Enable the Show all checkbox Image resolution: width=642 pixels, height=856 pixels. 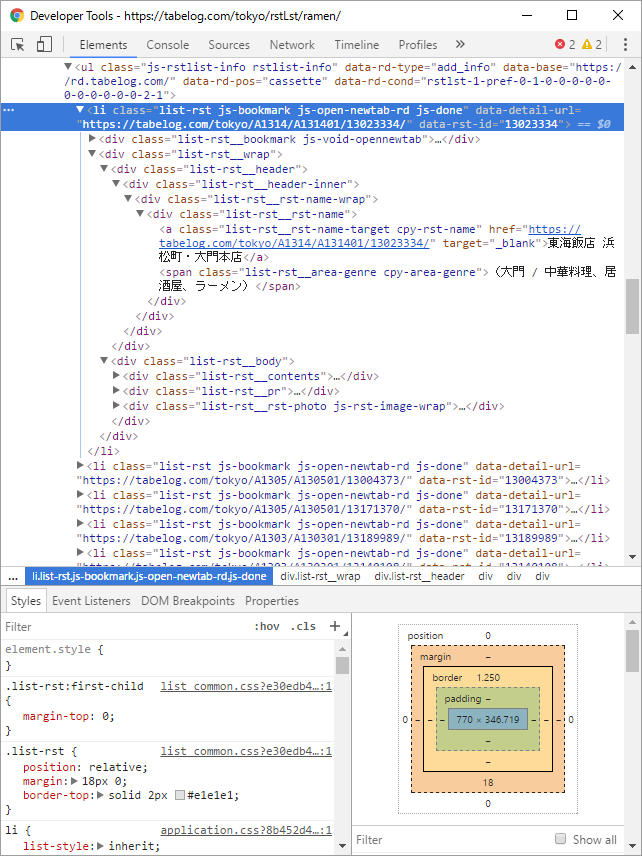pos(560,839)
